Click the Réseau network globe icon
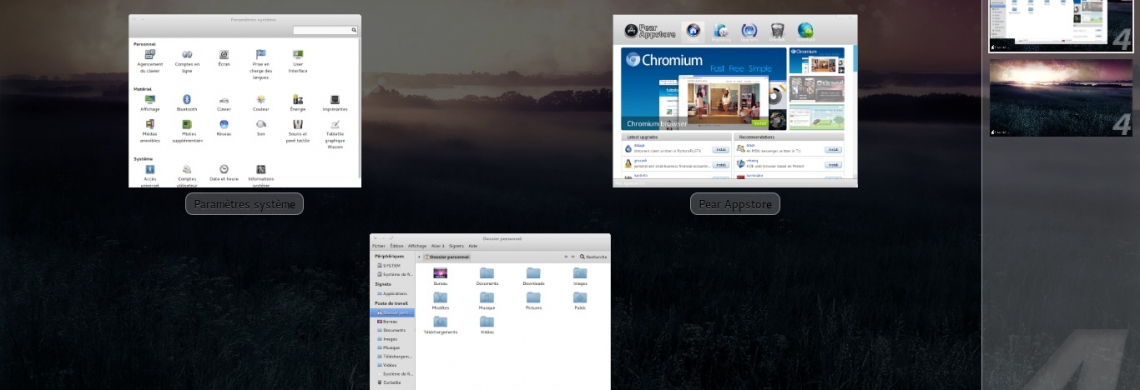Viewport: 1140px width, 390px height. coord(224,124)
